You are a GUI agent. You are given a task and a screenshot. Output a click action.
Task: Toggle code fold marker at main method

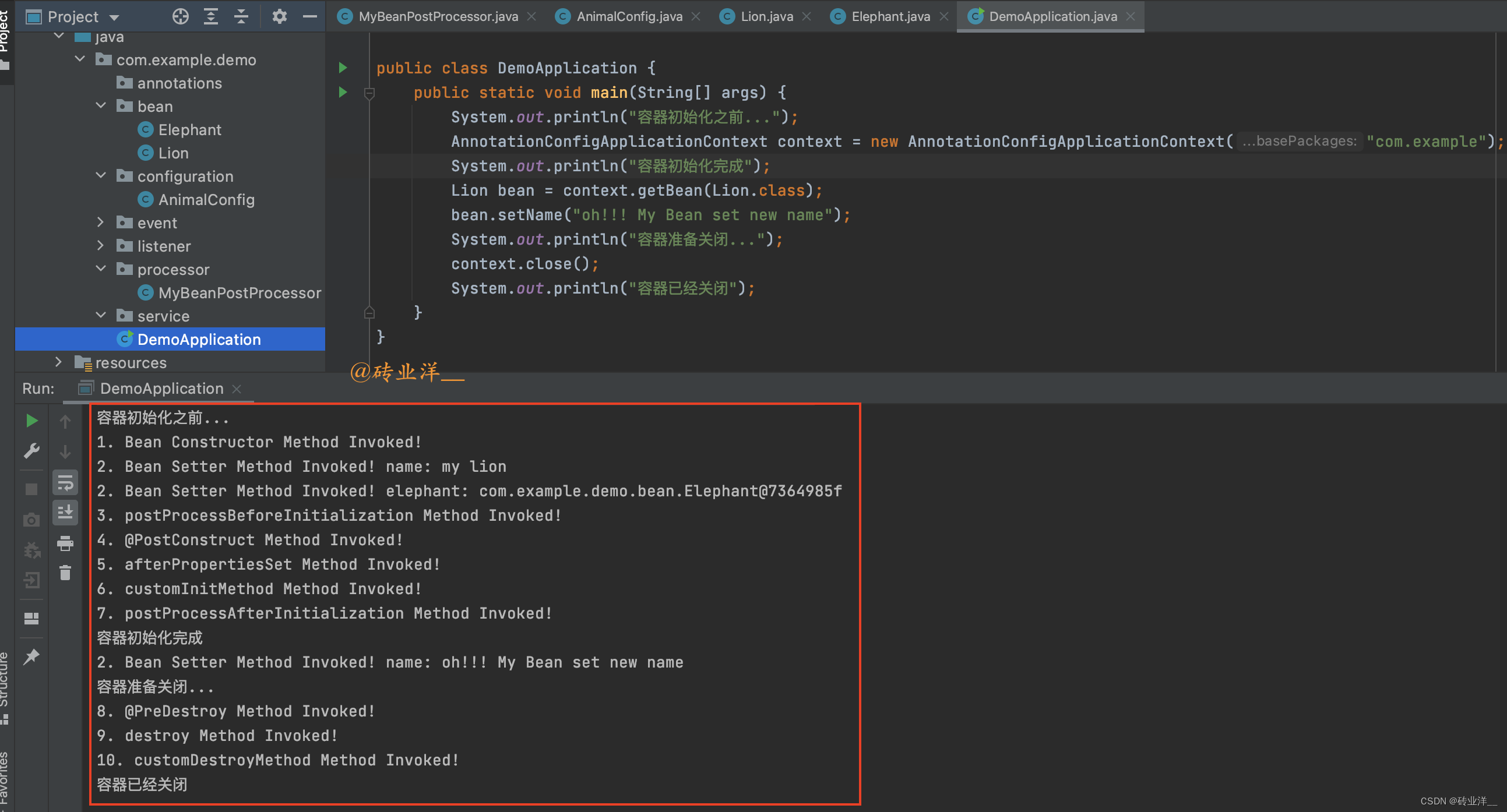point(369,93)
